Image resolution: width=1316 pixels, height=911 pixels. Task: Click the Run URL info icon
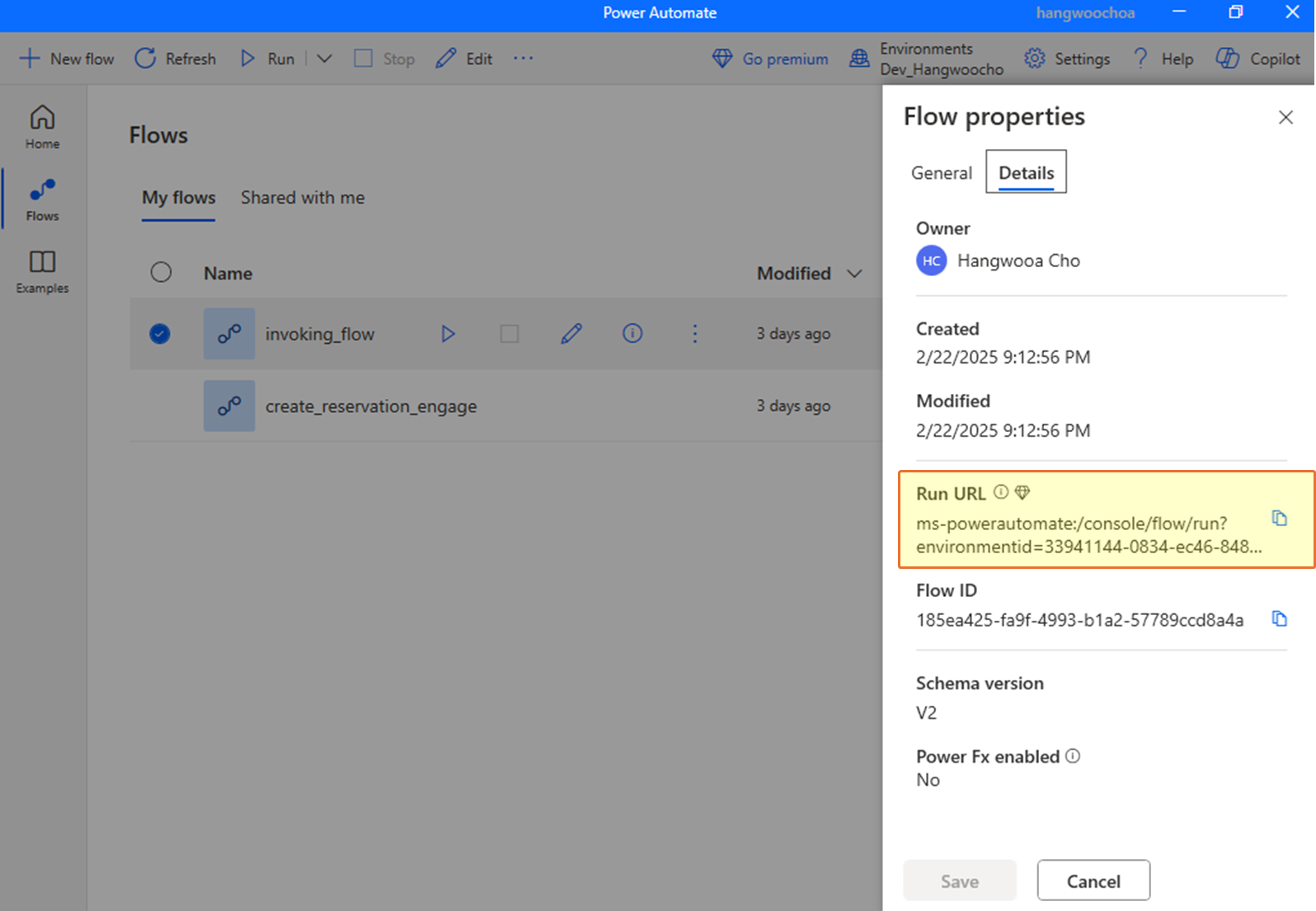click(x=1001, y=492)
